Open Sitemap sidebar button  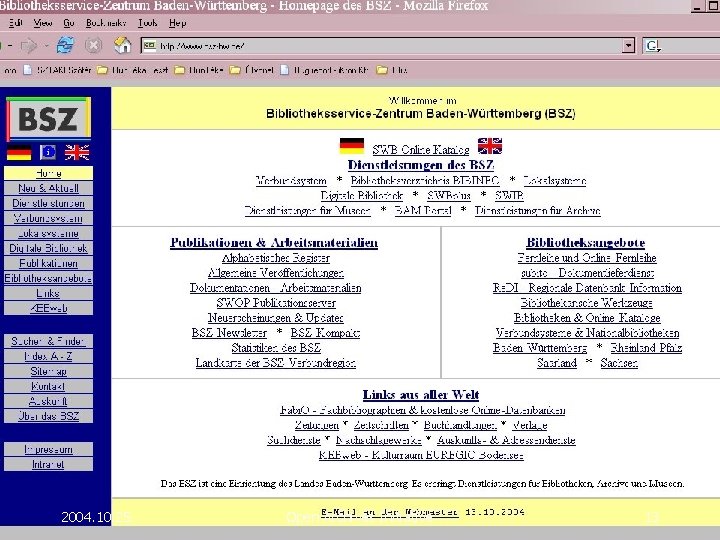tap(48, 371)
